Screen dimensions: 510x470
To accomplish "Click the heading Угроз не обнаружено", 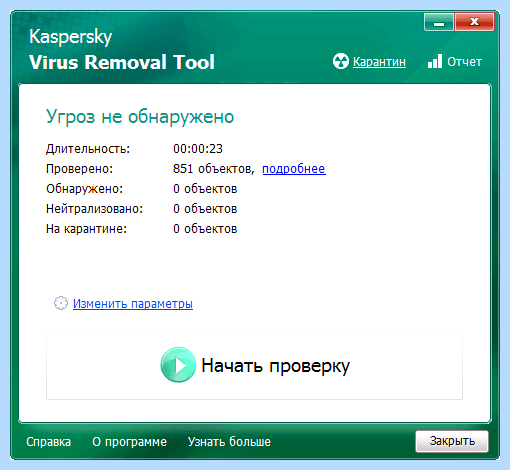I will (140, 117).
